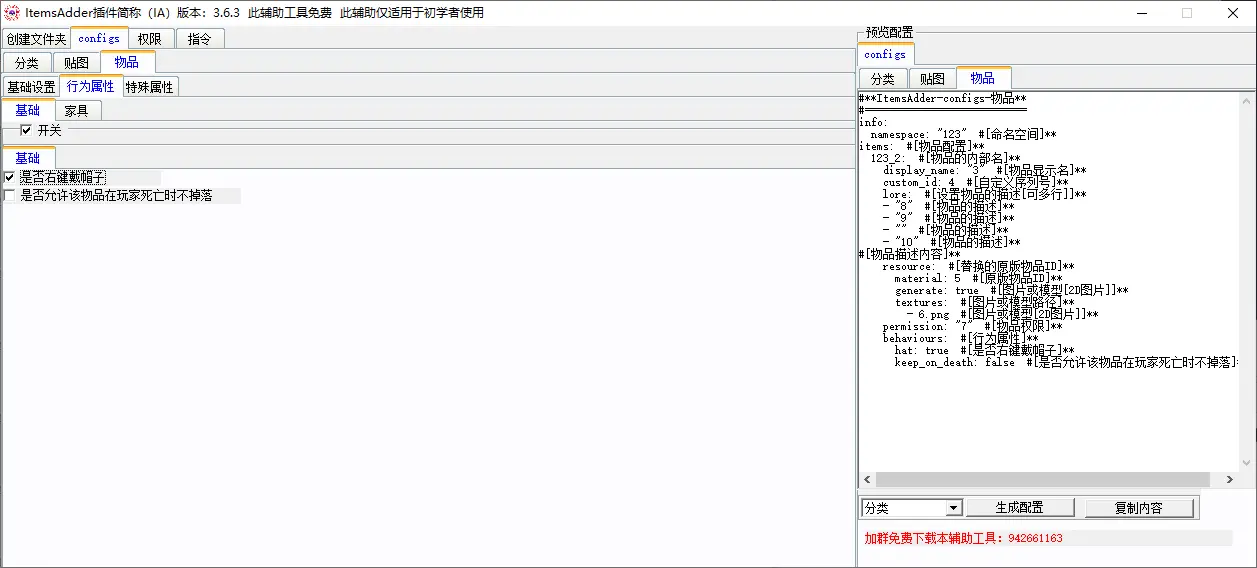This screenshot has height=568, width=1257.
Task: Open the 基础设置 tab
Action: tap(31, 87)
